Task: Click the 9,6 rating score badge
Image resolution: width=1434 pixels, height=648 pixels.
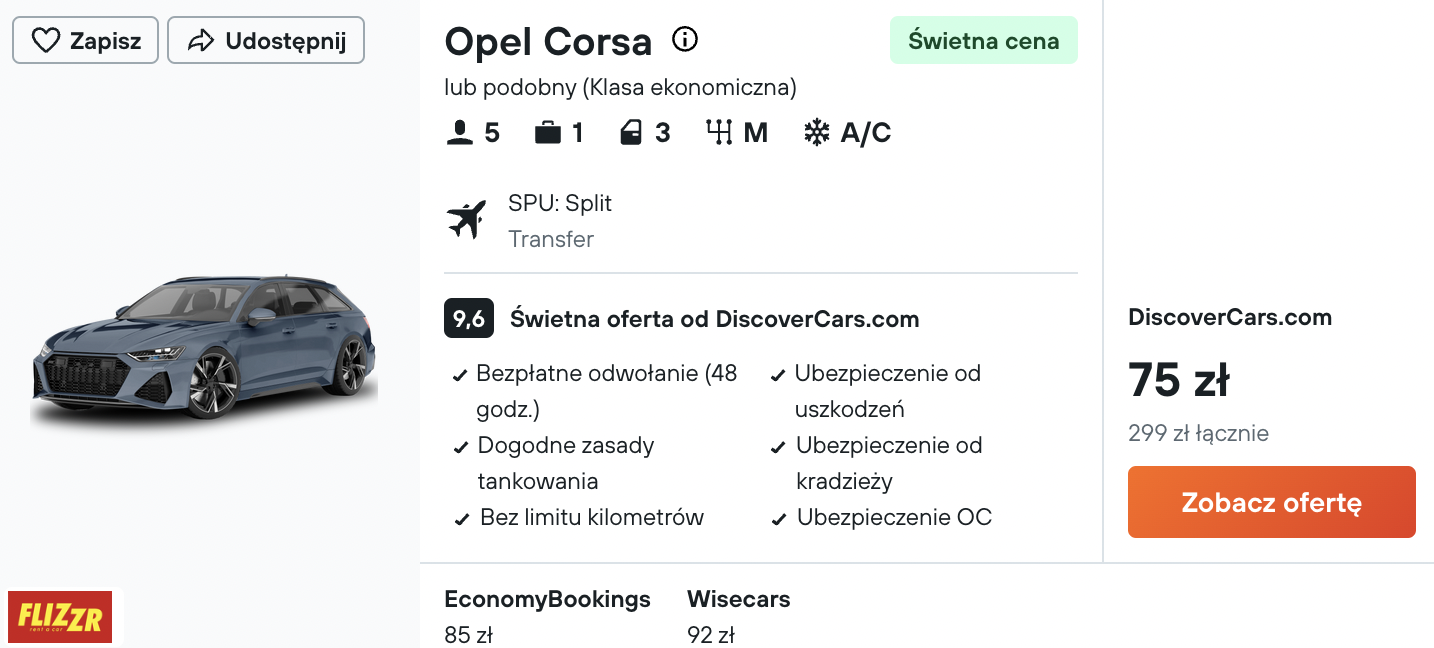Action: pos(469,319)
